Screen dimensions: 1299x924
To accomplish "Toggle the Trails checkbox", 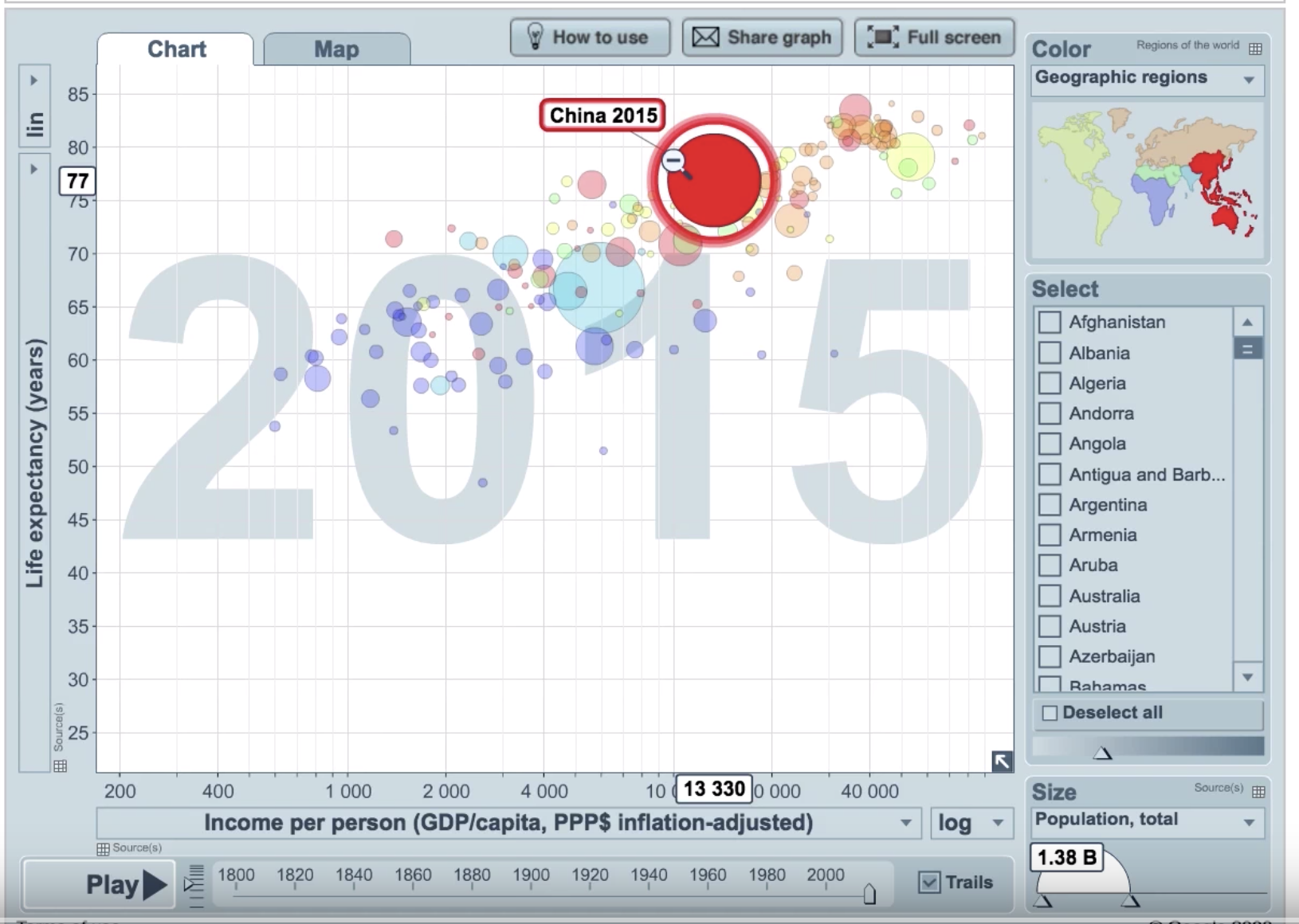I will point(929,883).
